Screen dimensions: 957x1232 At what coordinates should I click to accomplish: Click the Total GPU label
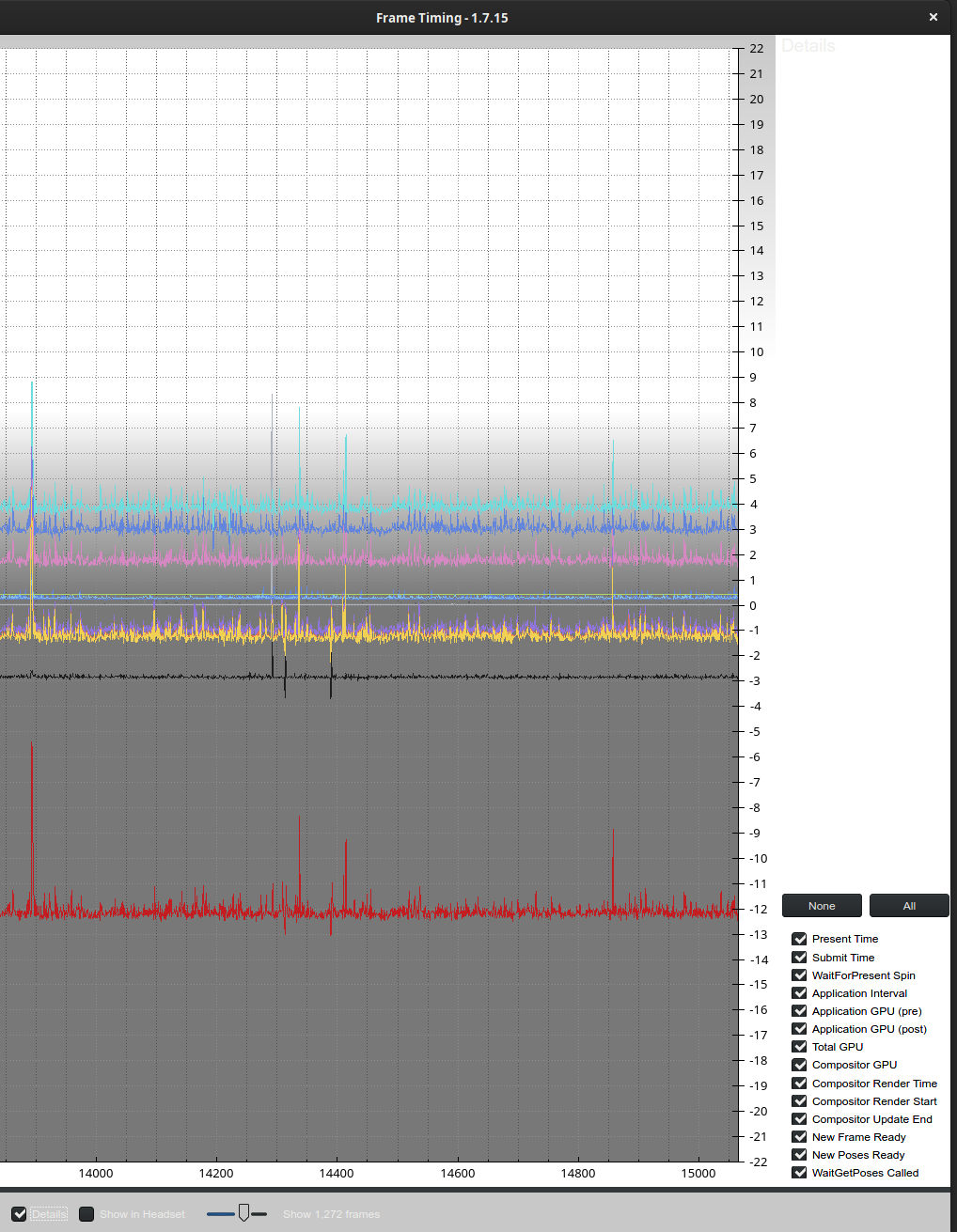click(838, 1046)
